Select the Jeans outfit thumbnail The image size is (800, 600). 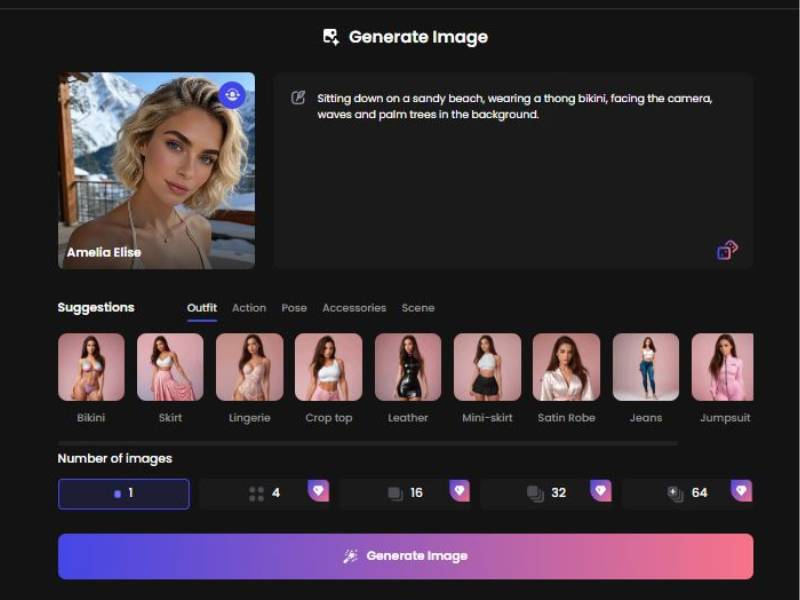tap(645, 367)
